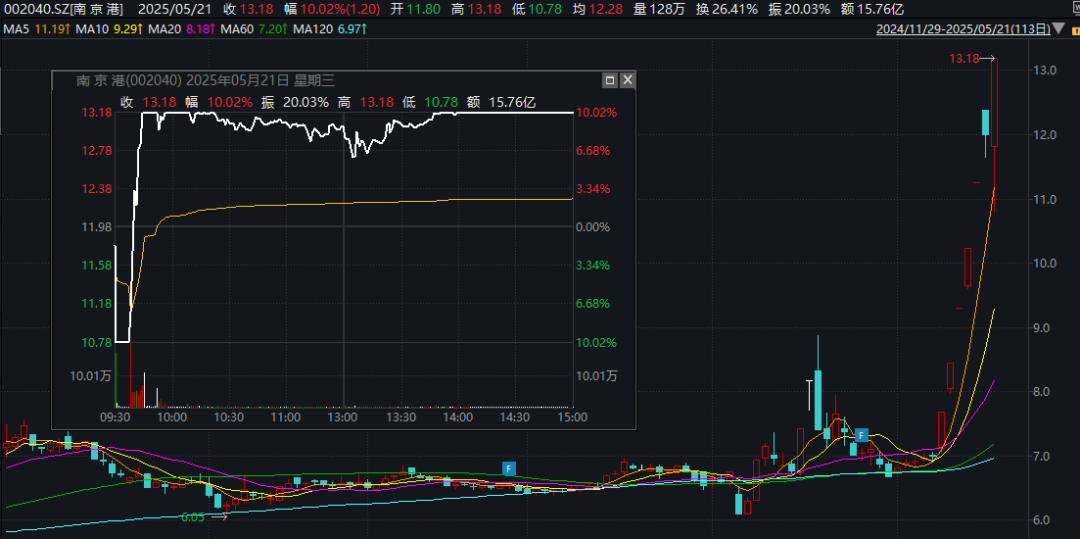
Task: Close the intraday popup window
Action: point(626,80)
